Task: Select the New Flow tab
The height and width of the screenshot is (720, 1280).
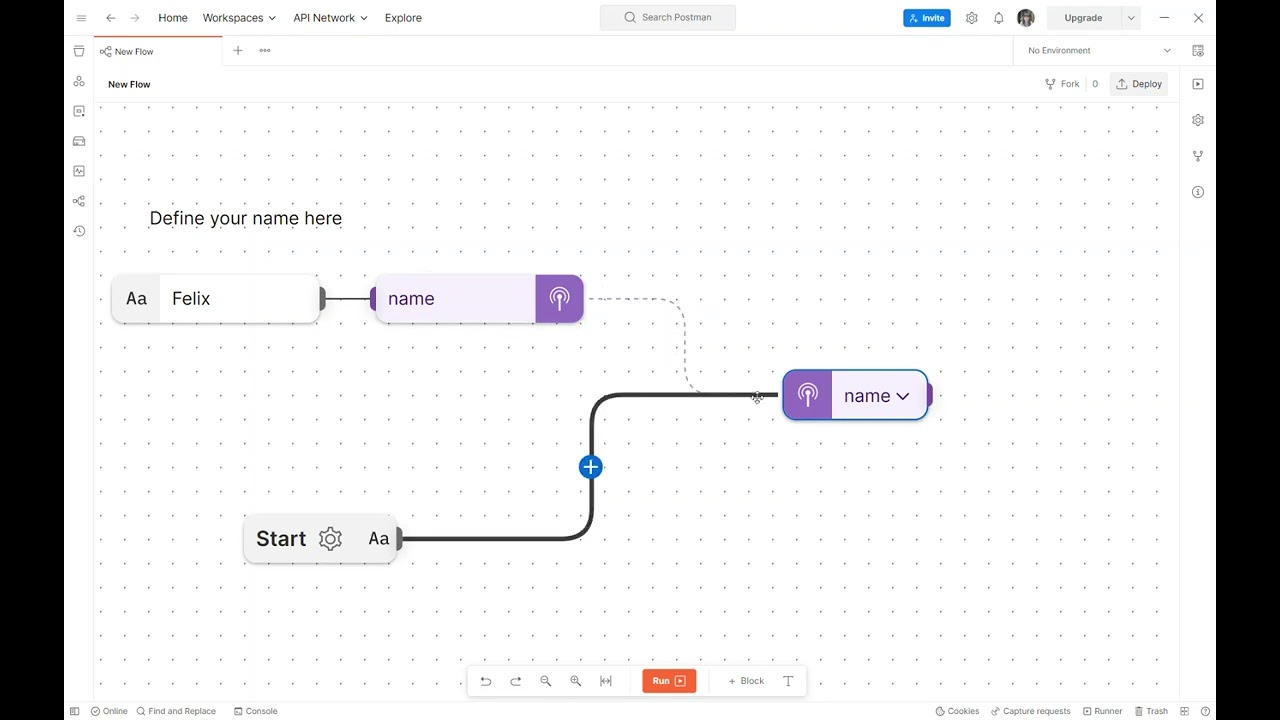Action: click(158, 51)
